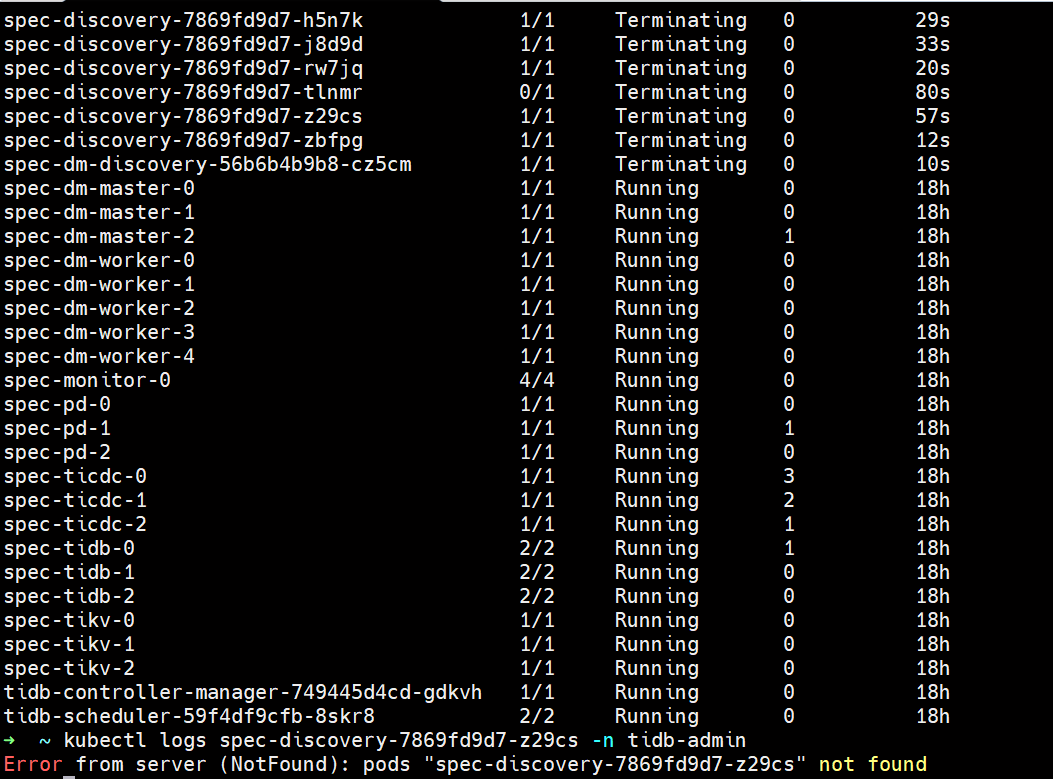Click (NotFound): text in error line
The image size is (1053, 779).
pyautogui.click(x=285, y=765)
